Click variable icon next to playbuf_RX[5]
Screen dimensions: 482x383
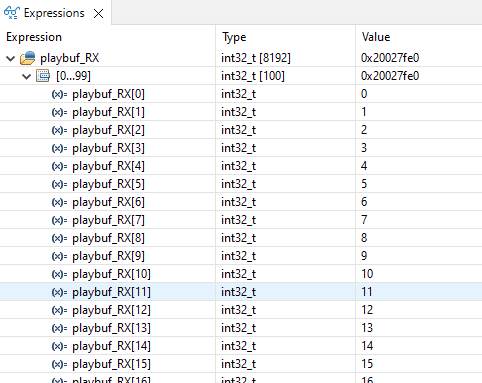[x=59, y=185]
